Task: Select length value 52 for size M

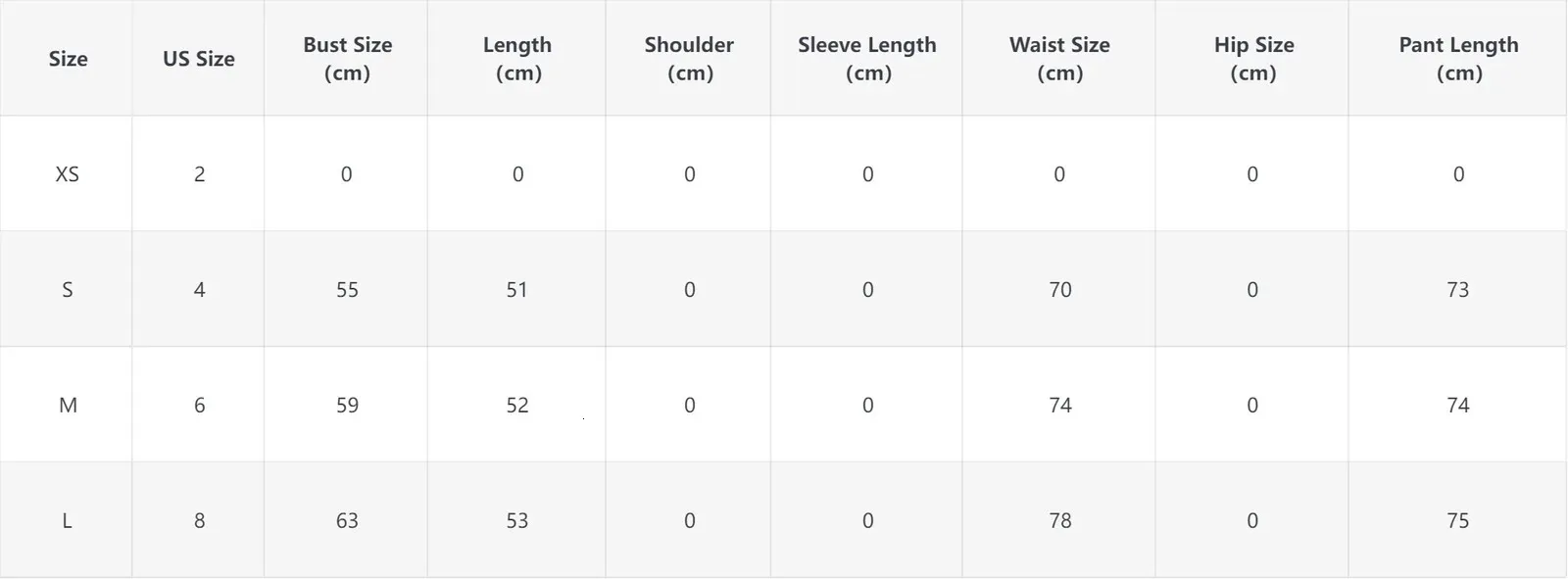Action: [517, 406]
